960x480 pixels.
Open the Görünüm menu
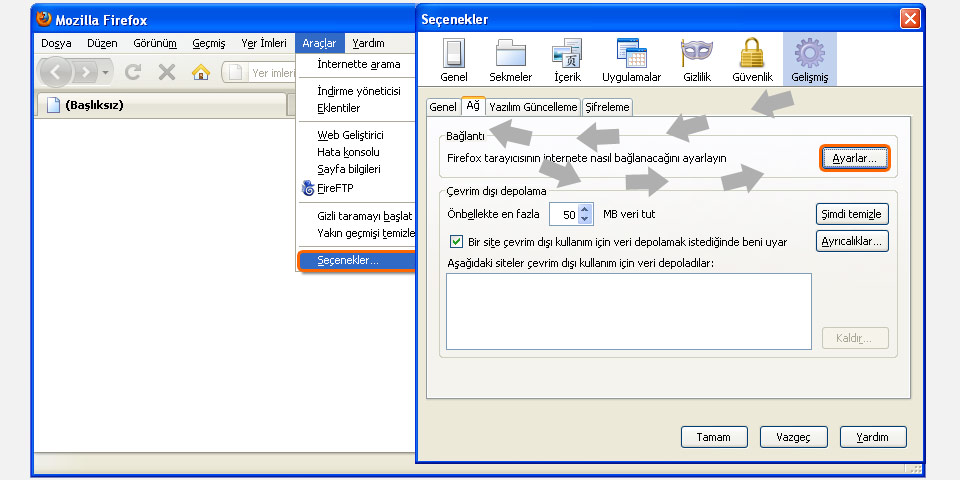[155, 43]
